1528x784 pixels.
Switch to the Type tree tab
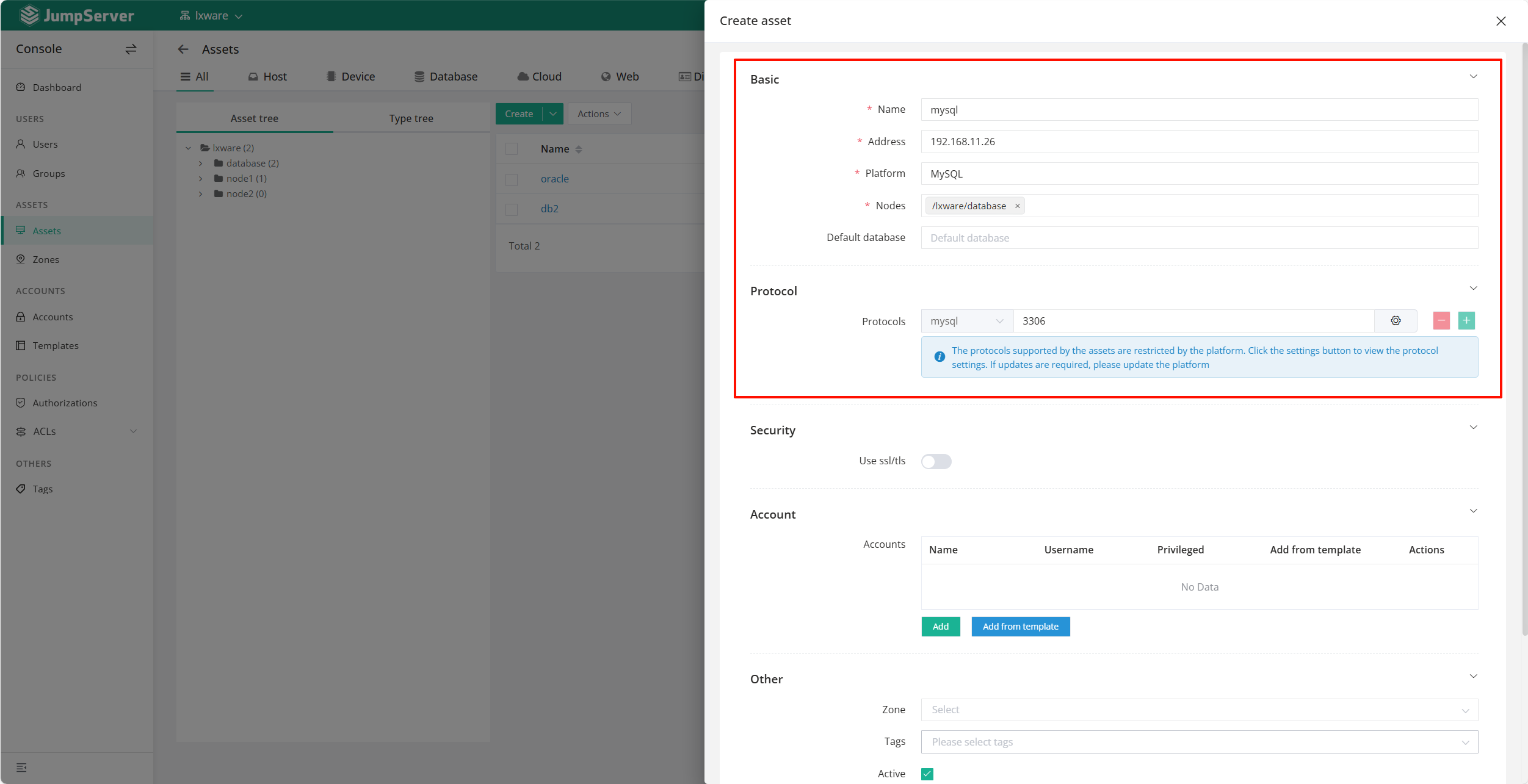click(411, 118)
